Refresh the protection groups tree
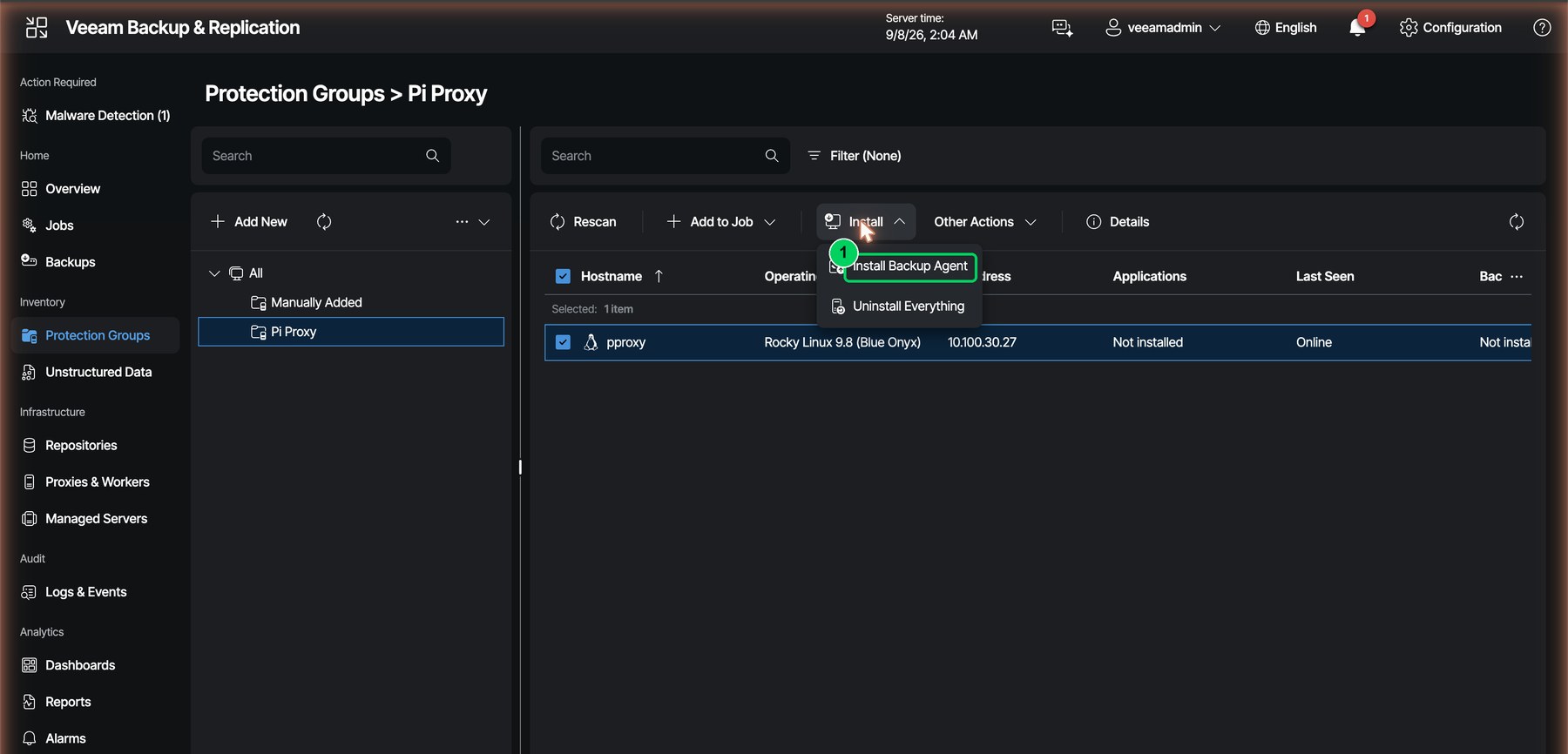Viewport: 1568px width, 754px height. (x=324, y=222)
